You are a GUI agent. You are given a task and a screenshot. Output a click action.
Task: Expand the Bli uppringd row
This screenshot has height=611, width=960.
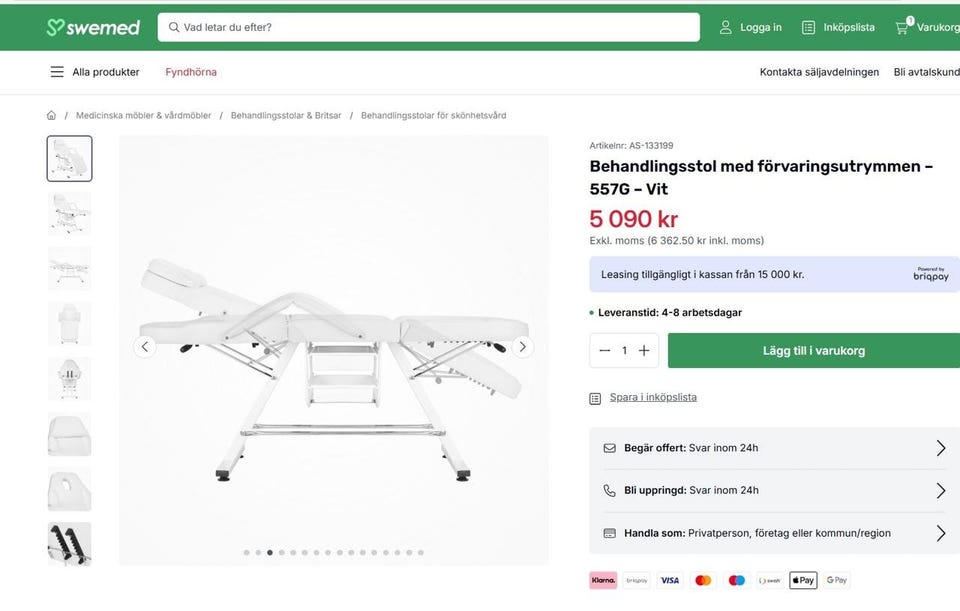tap(940, 490)
